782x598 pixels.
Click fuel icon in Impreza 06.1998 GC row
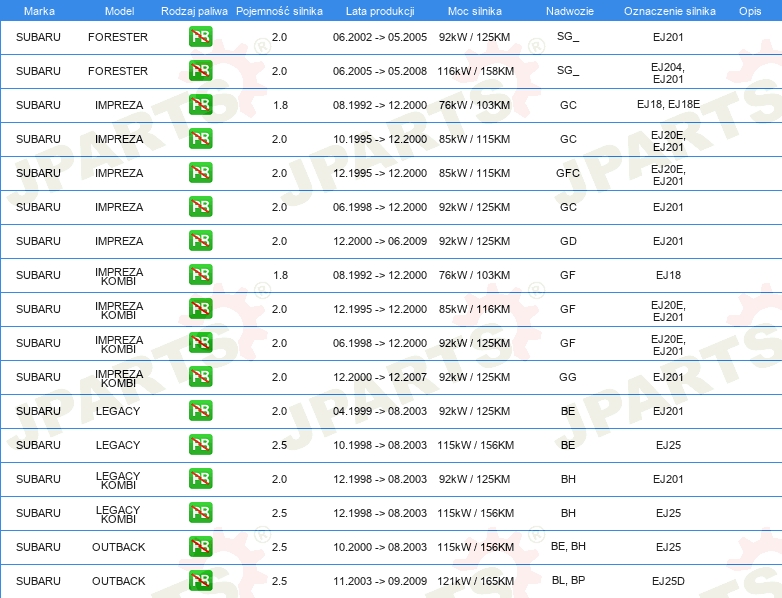(x=200, y=206)
